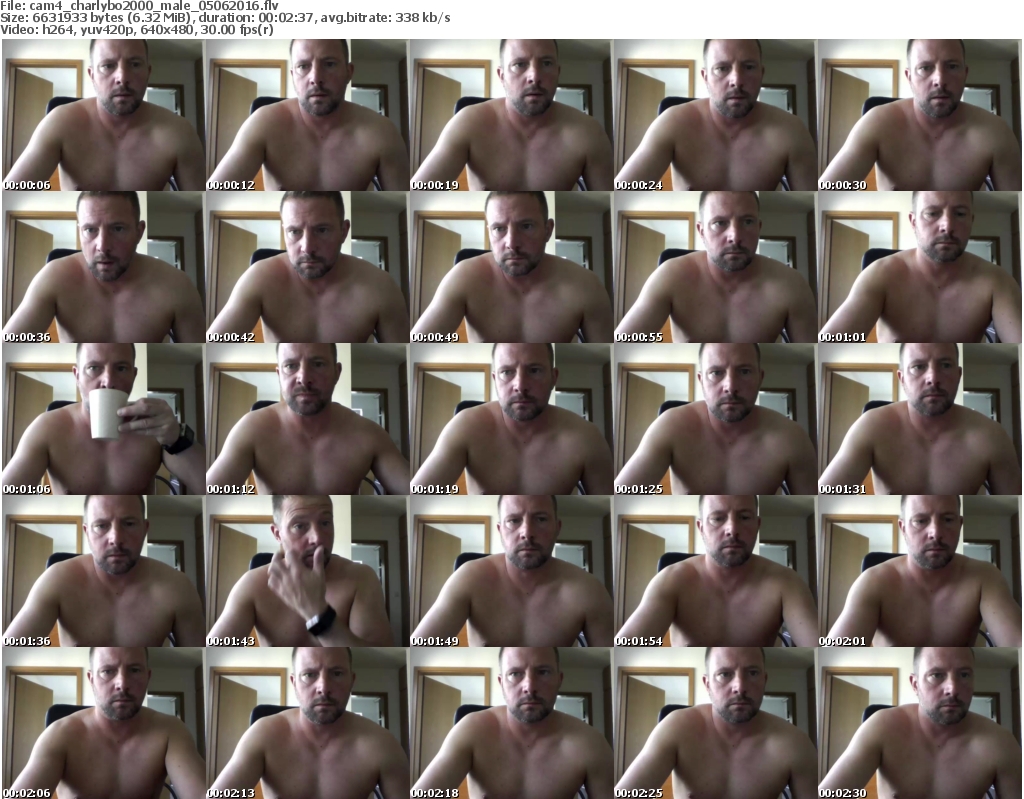The height and width of the screenshot is (799, 1024).
Task: Click the thumbnail at 00:02:13
Action: (307, 723)
